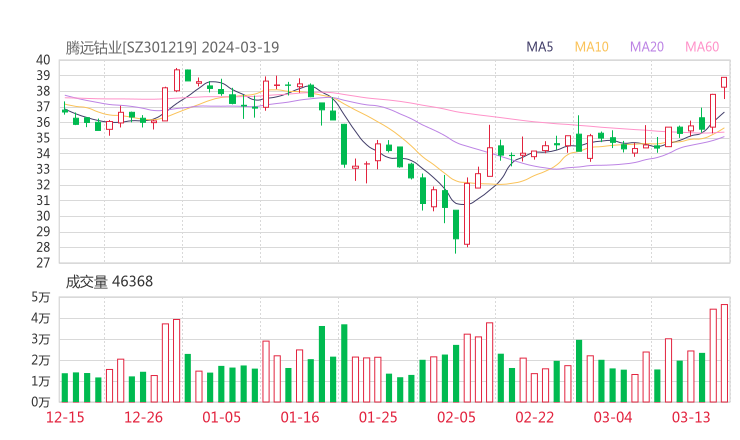Click the 成交量 46368 volume label
This screenshot has height=440, width=740.
tap(109, 281)
